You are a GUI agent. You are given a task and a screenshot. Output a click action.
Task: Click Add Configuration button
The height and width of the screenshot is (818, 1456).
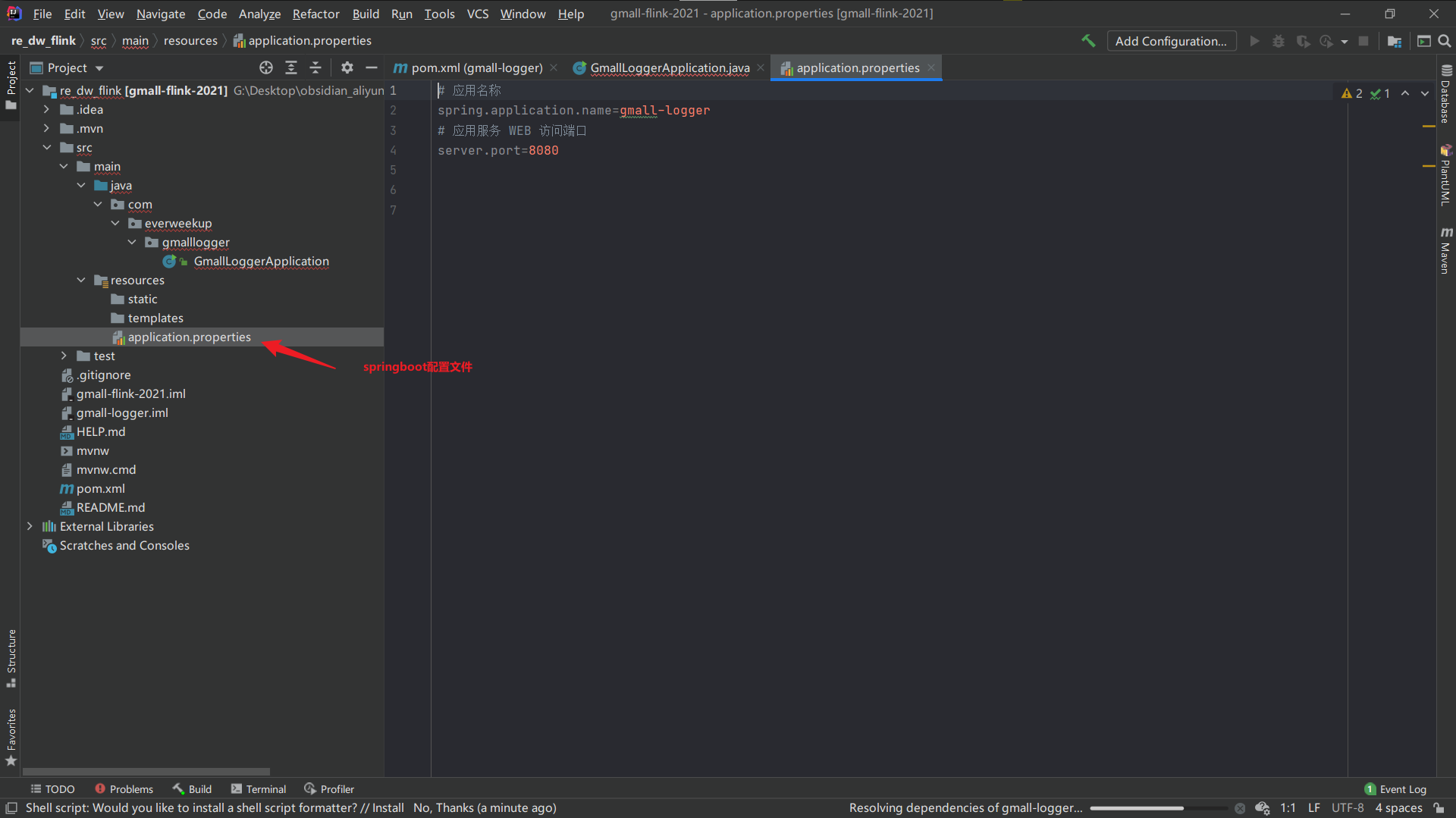(1172, 41)
